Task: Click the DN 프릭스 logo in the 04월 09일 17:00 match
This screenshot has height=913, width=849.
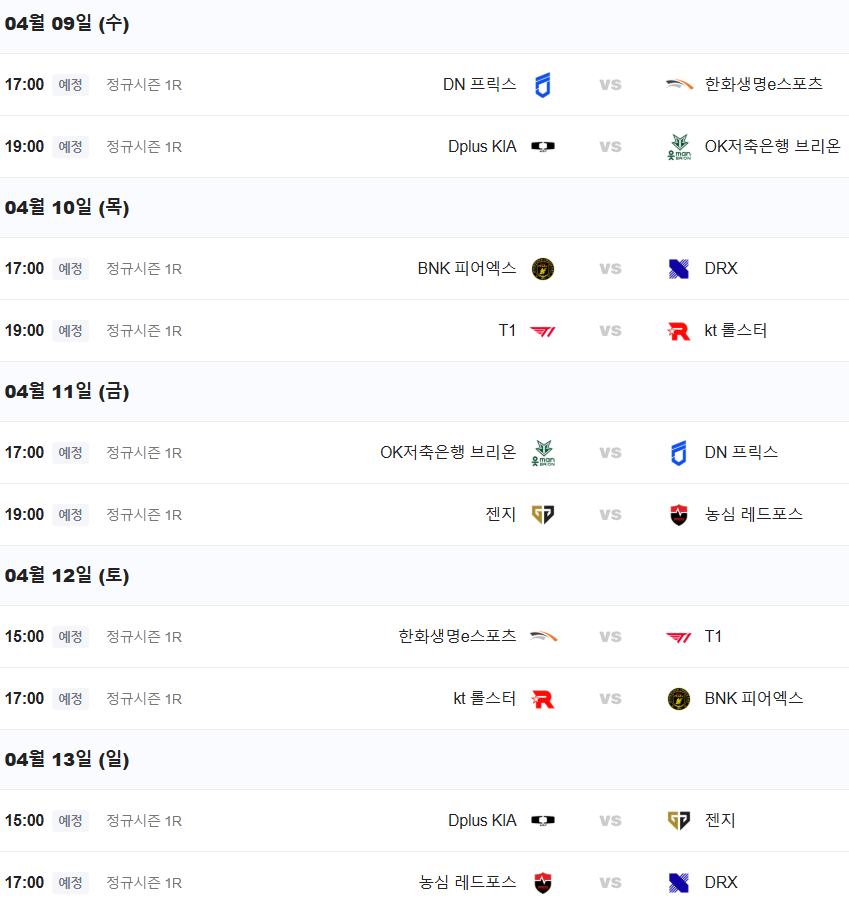Action: 543,85
